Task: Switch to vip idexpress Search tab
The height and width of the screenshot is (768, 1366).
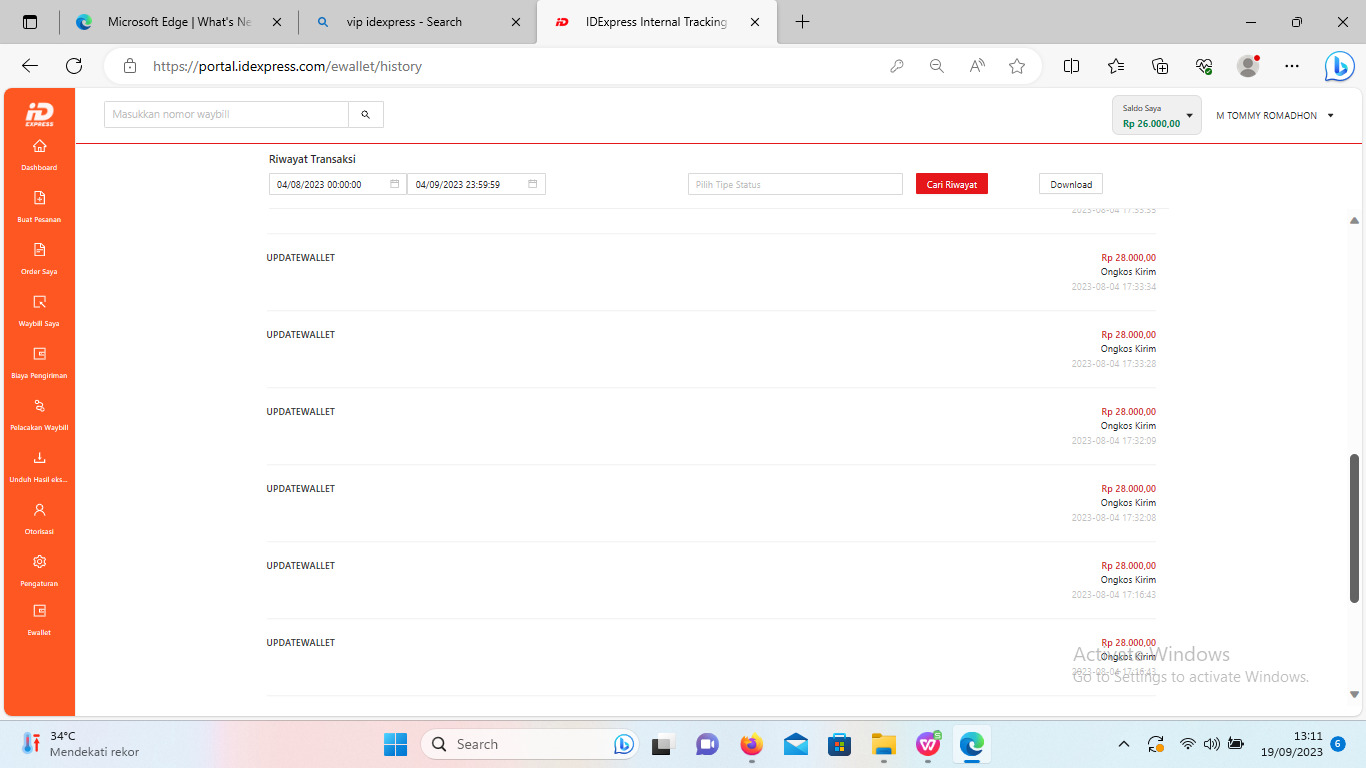Action: click(418, 22)
